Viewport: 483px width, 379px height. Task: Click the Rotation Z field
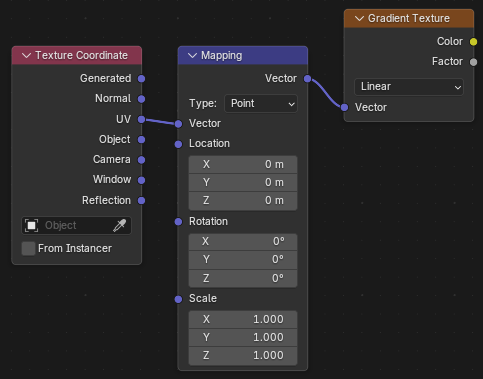[243, 278]
